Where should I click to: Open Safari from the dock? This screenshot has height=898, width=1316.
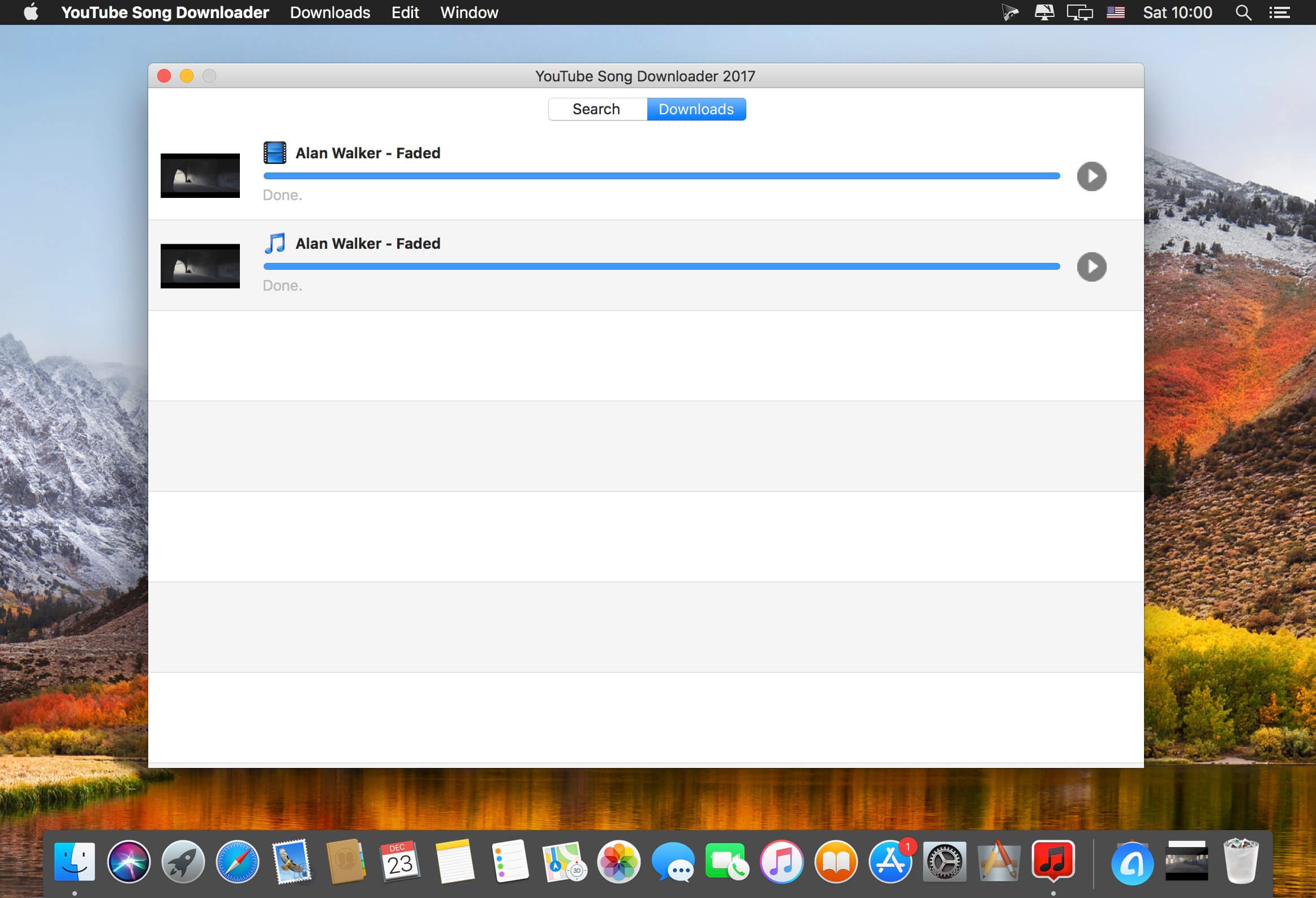pos(238,862)
